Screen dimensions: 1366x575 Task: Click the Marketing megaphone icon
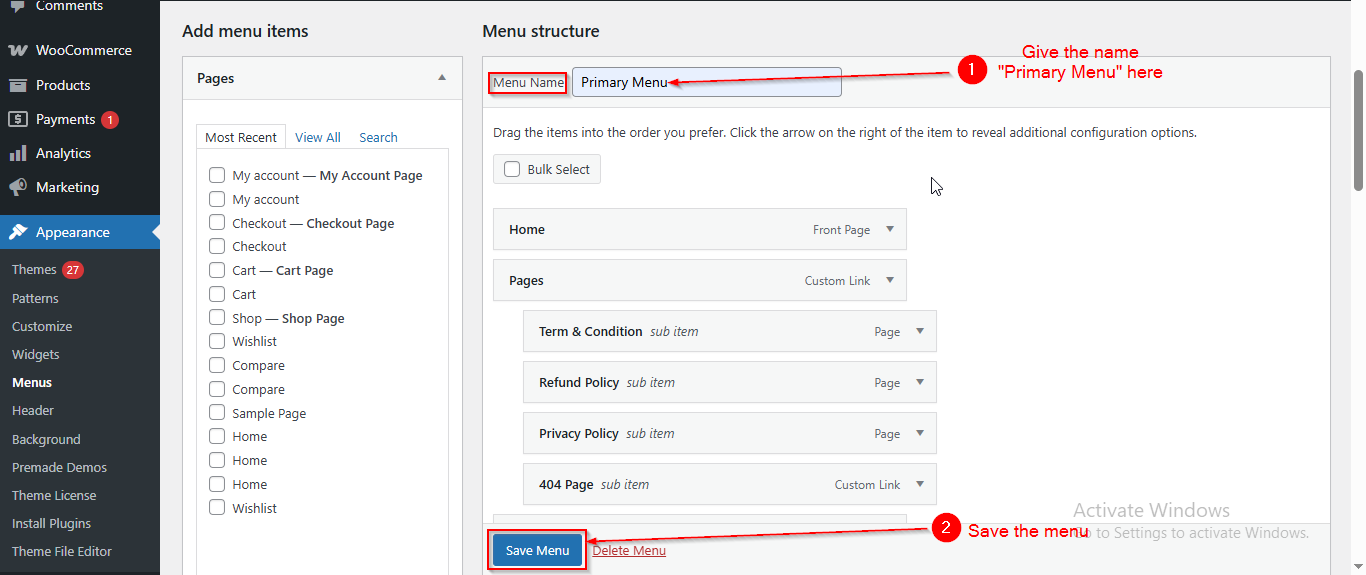tap(18, 187)
